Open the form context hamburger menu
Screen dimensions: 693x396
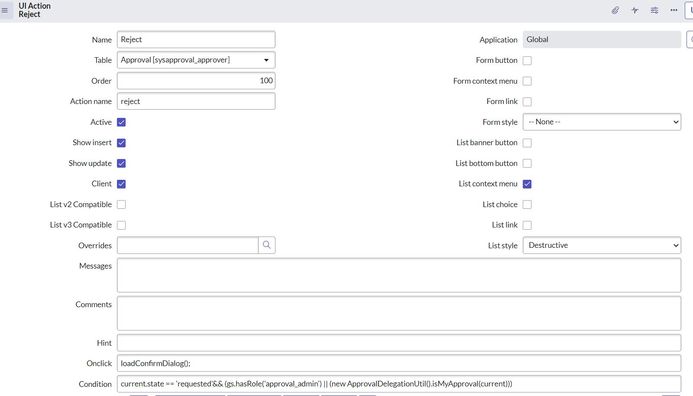click(5, 10)
